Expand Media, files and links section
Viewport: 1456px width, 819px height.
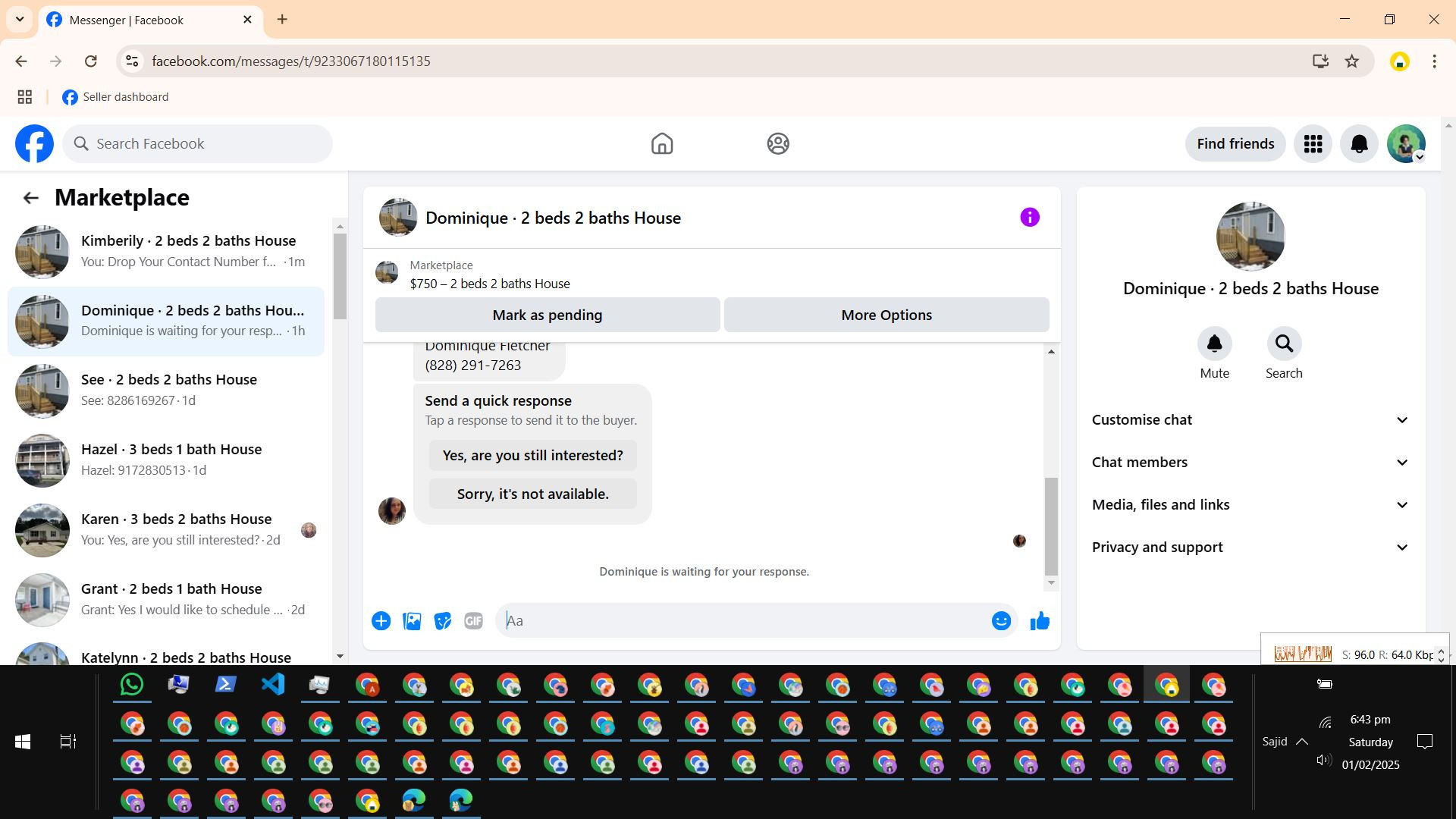click(1250, 505)
